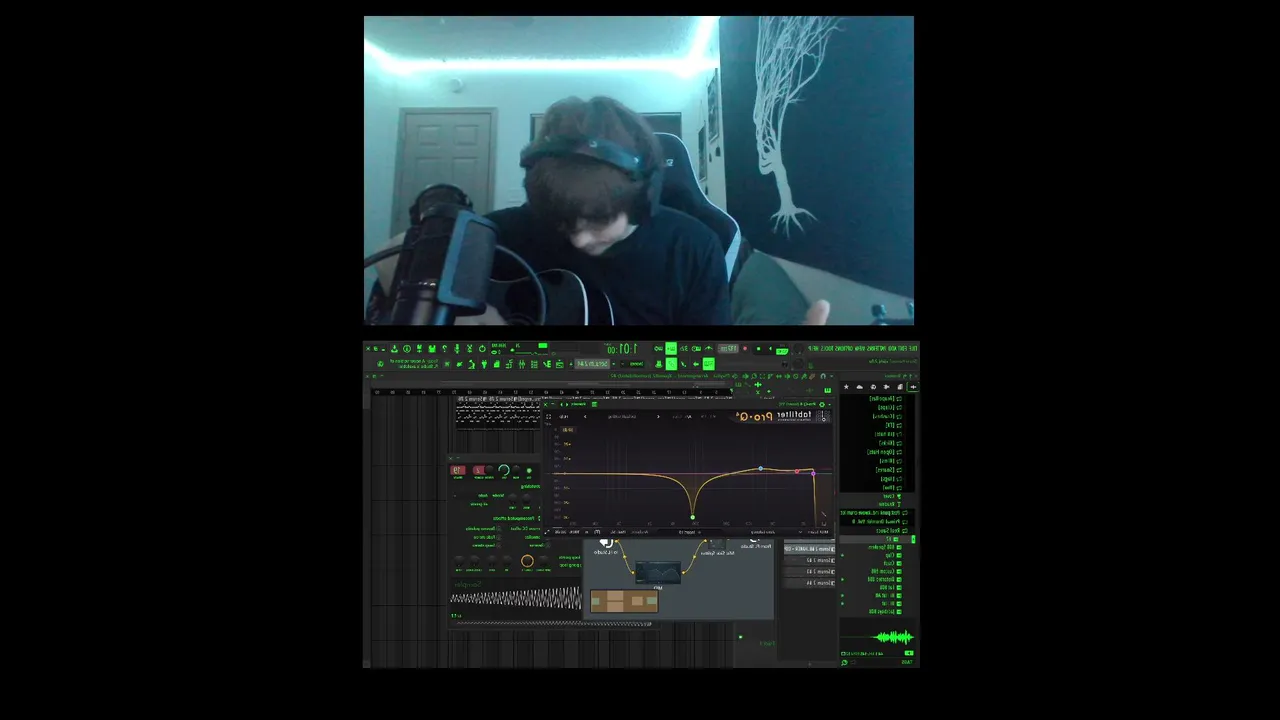Click the song position time display

click(x=623, y=348)
